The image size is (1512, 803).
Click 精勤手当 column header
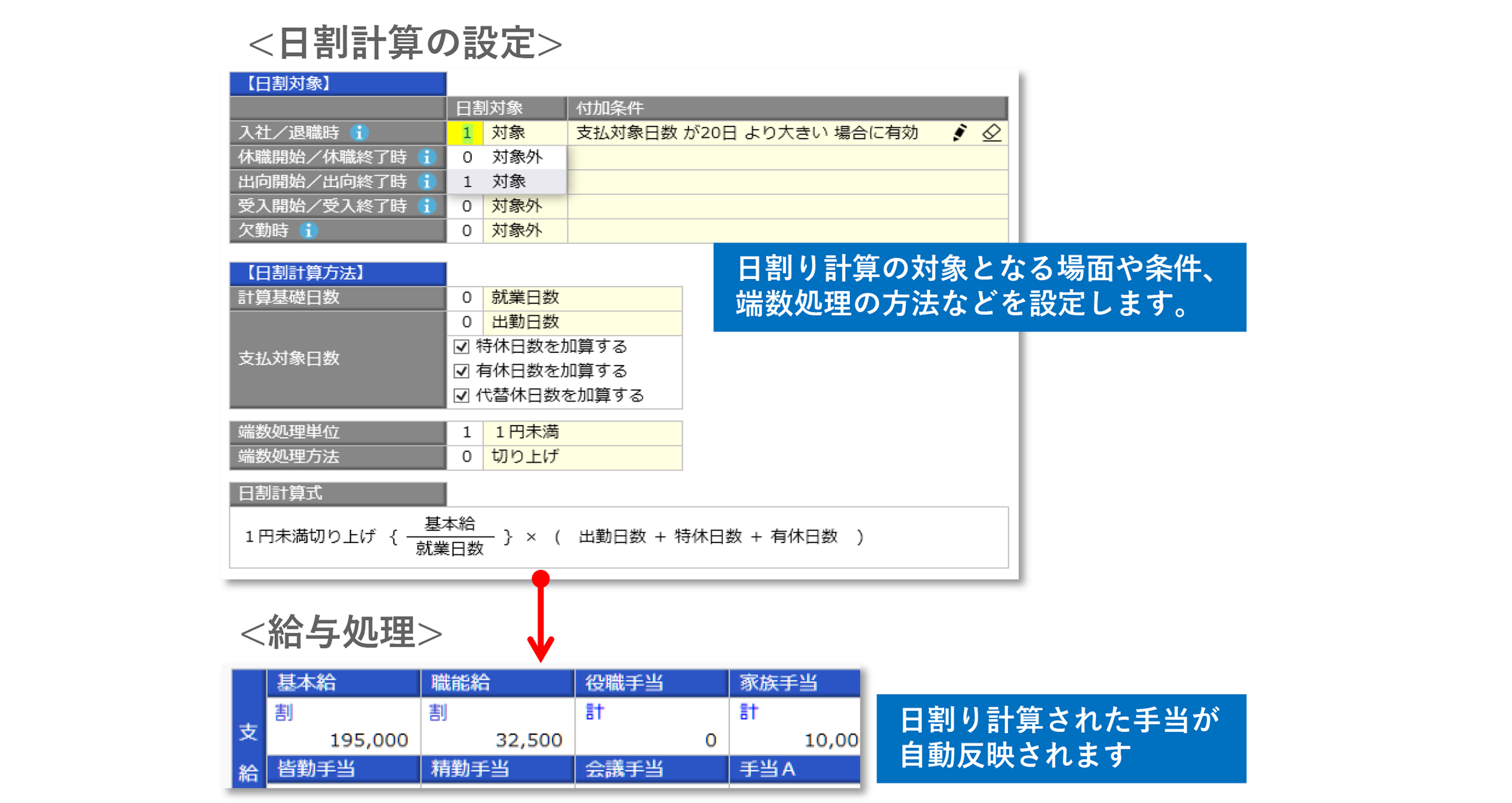(x=498, y=768)
